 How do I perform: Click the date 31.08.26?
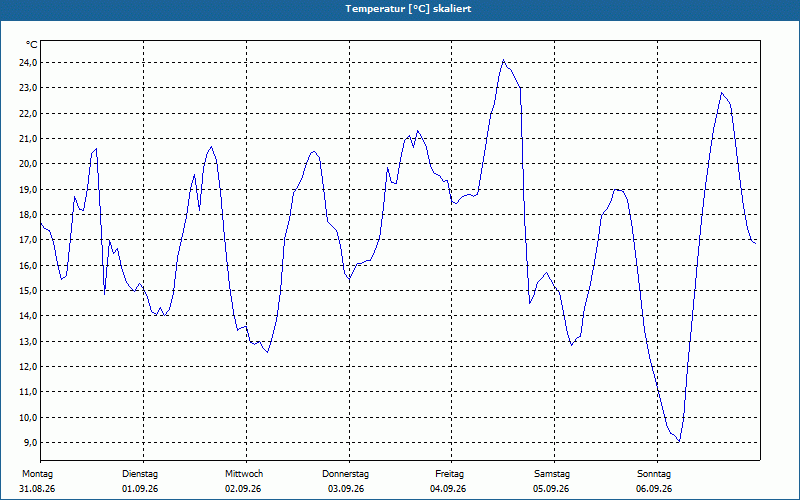(37, 489)
